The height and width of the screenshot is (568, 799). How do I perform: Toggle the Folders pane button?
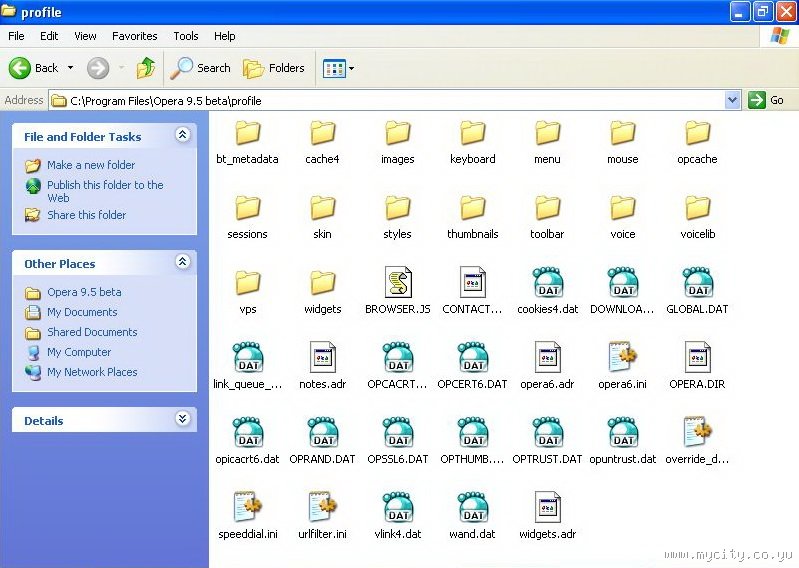point(274,68)
